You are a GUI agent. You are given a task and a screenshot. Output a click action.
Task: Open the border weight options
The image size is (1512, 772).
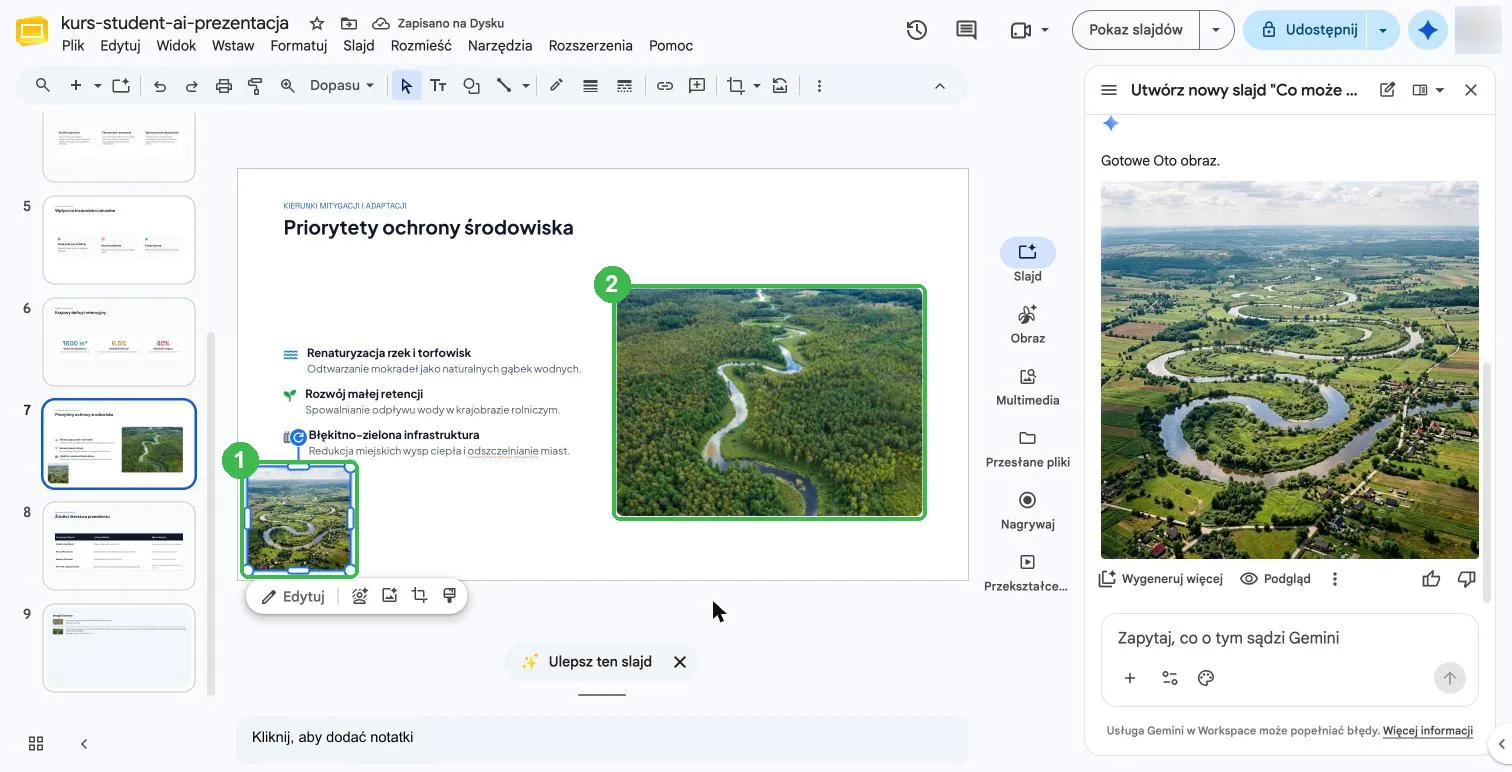coord(591,86)
